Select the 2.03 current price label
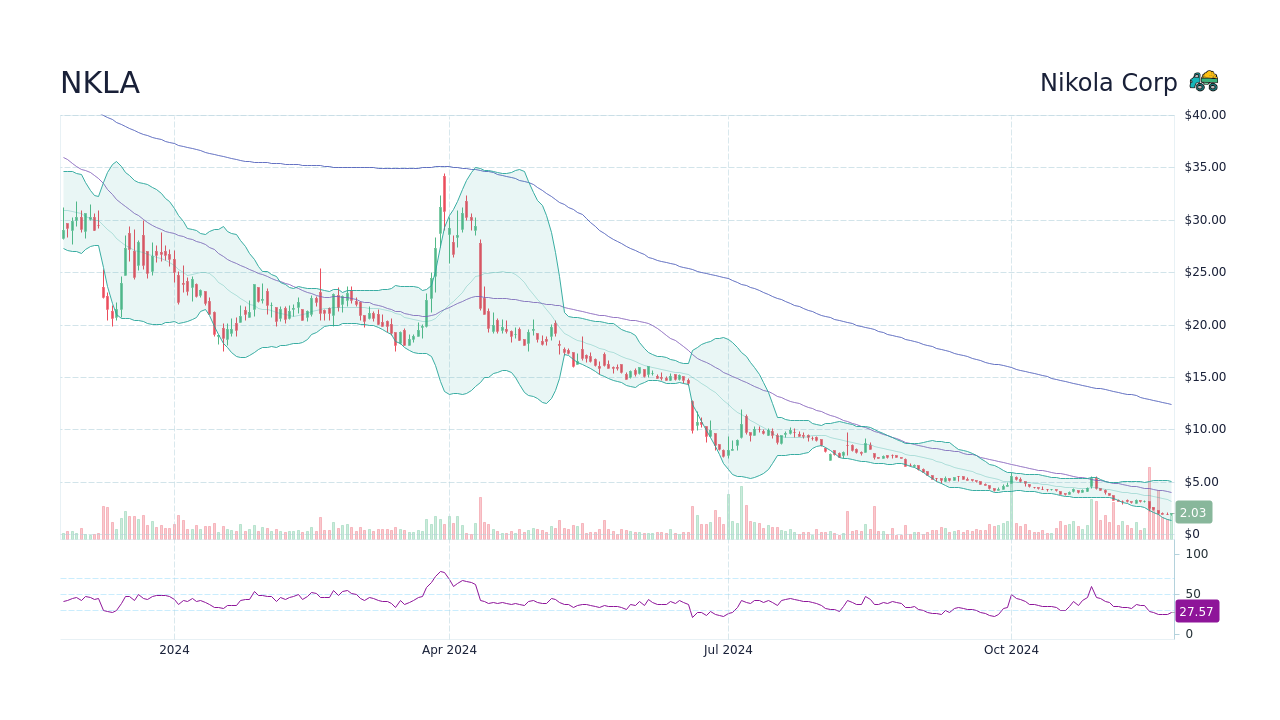This screenshot has width=1280, height=720. pos(1193,512)
